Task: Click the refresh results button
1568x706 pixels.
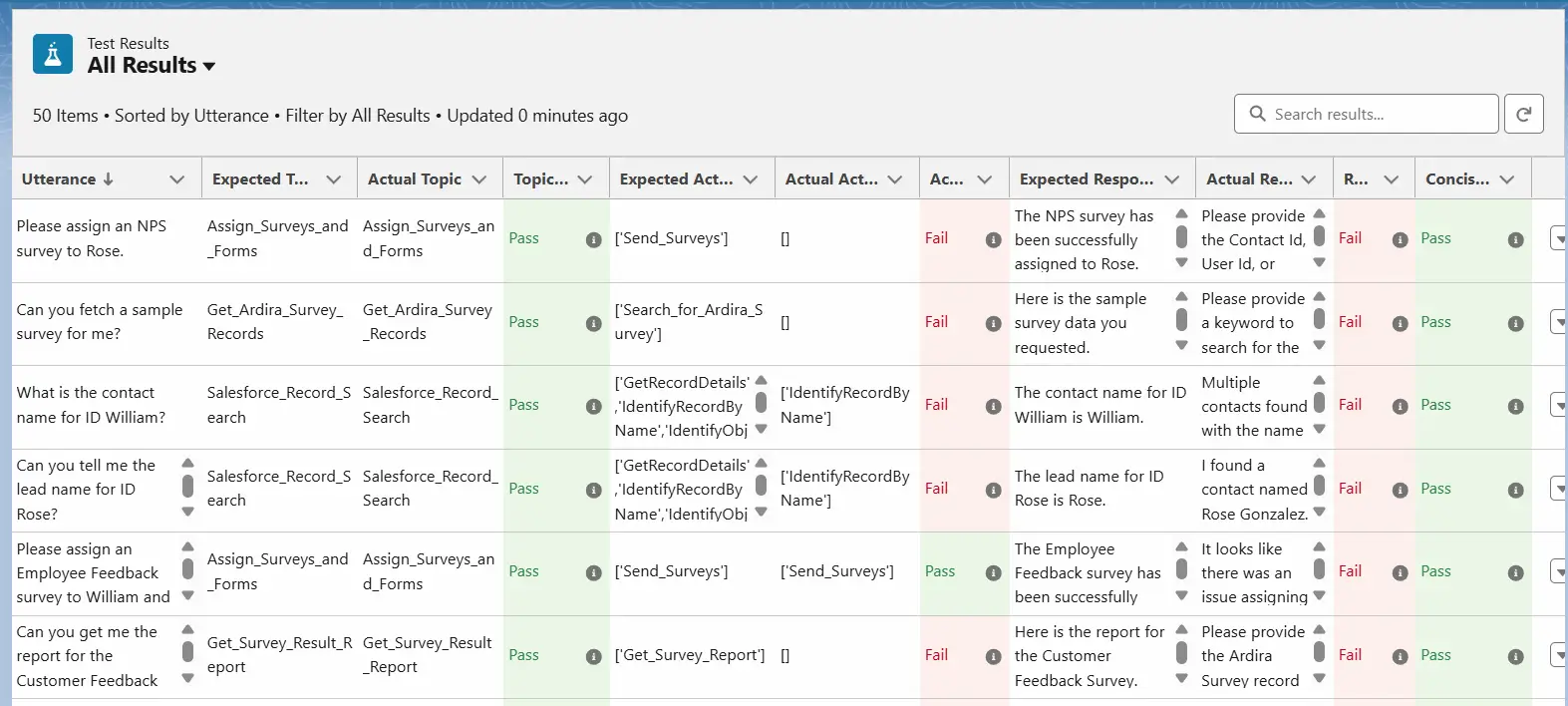Action: (1523, 114)
